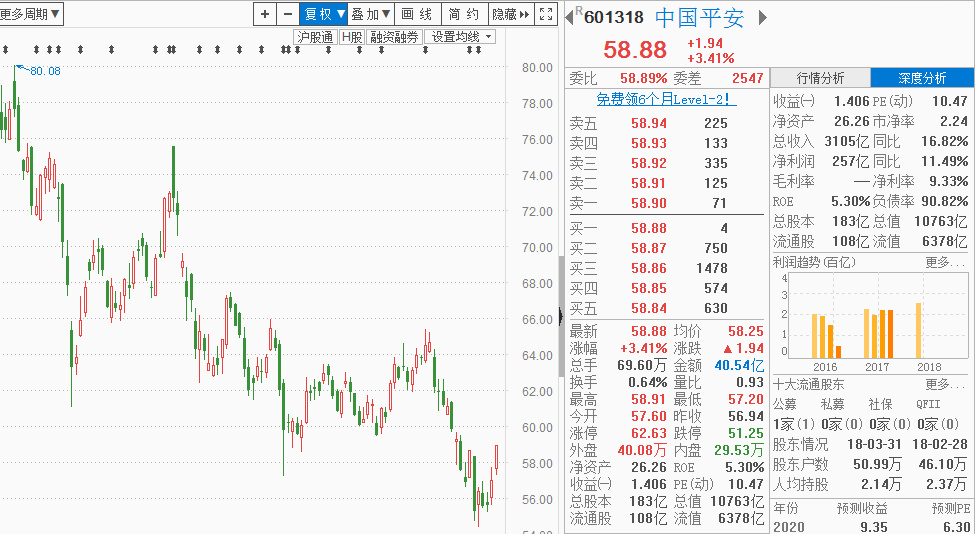The image size is (975, 534).
Task: Click the 买五 price 58.84
Action: tap(649, 308)
